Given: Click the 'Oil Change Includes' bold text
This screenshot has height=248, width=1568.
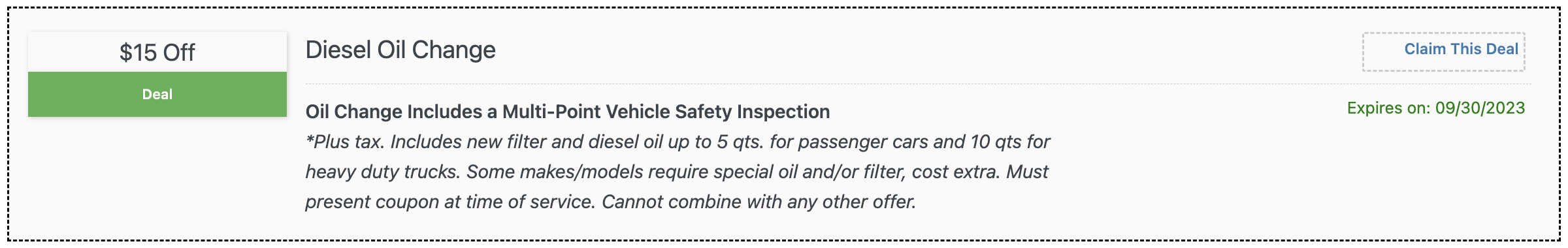Looking at the screenshot, I should click(394, 112).
